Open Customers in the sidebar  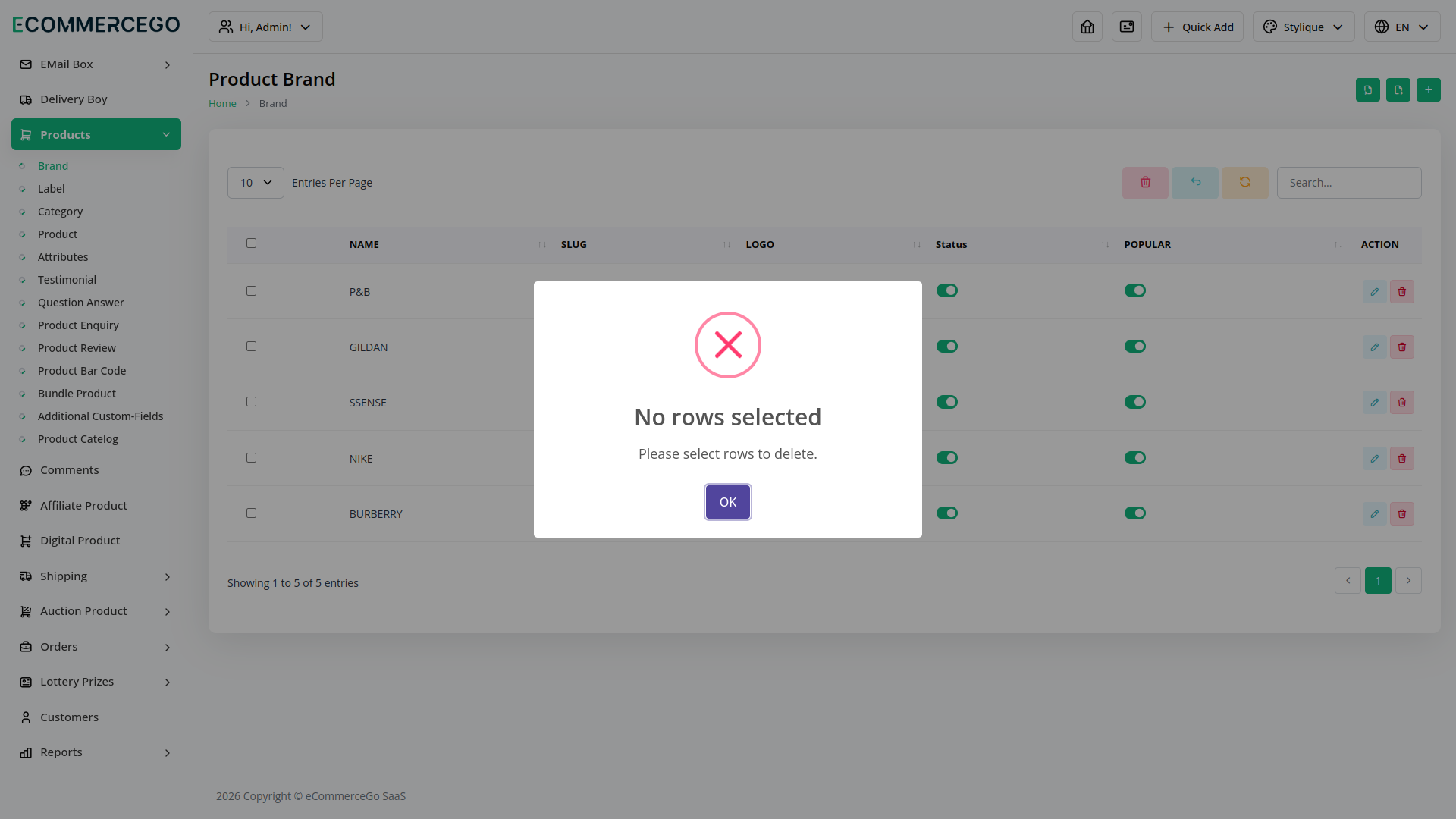(x=96, y=717)
